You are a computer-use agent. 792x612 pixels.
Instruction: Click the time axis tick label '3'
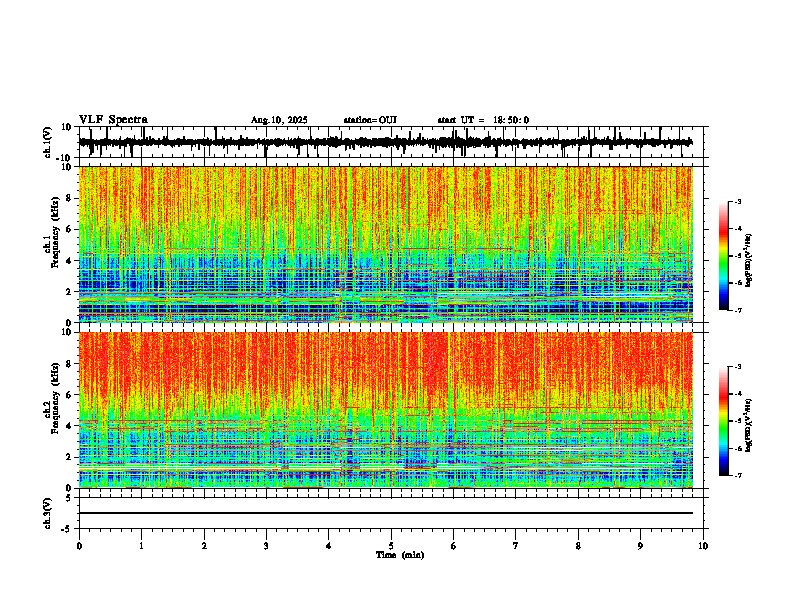point(266,546)
